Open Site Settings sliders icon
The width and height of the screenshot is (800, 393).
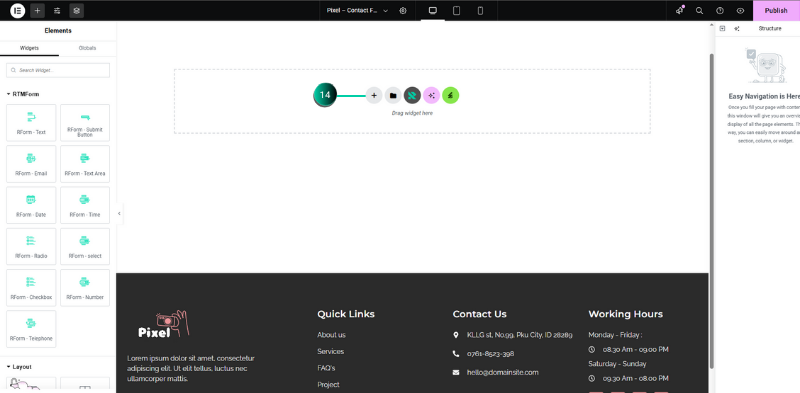[57, 10]
